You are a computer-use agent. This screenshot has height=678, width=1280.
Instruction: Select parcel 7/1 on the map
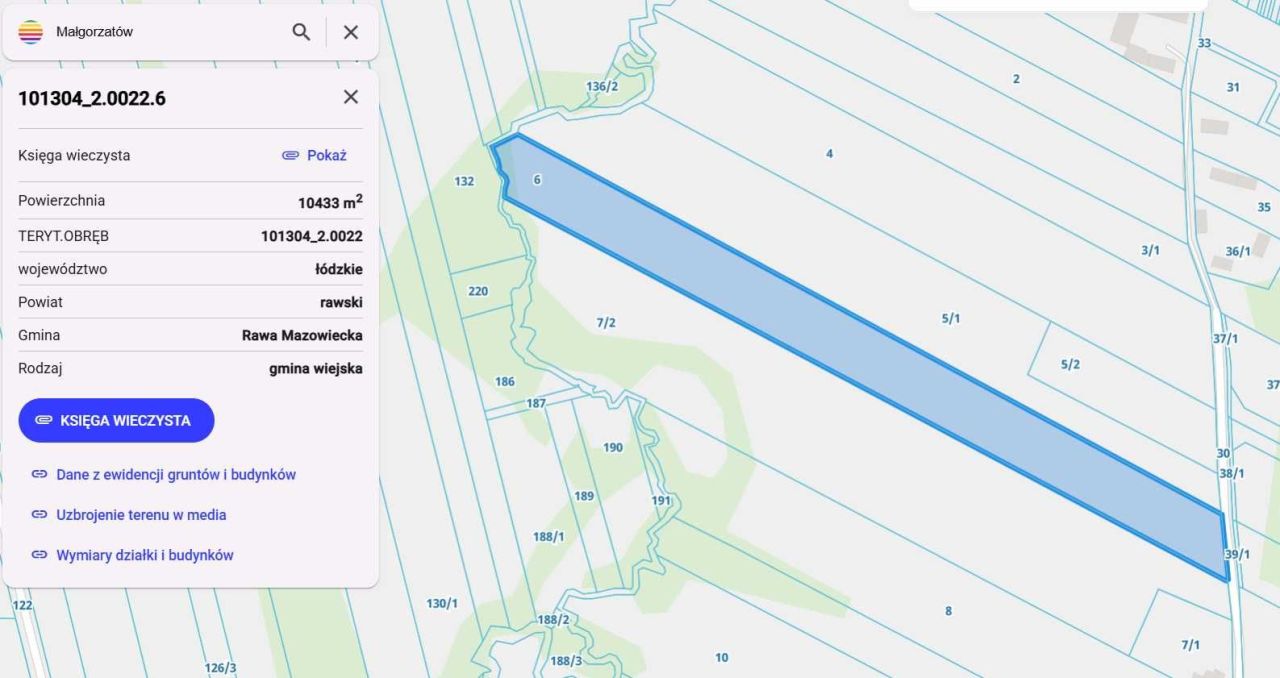(1190, 645)
